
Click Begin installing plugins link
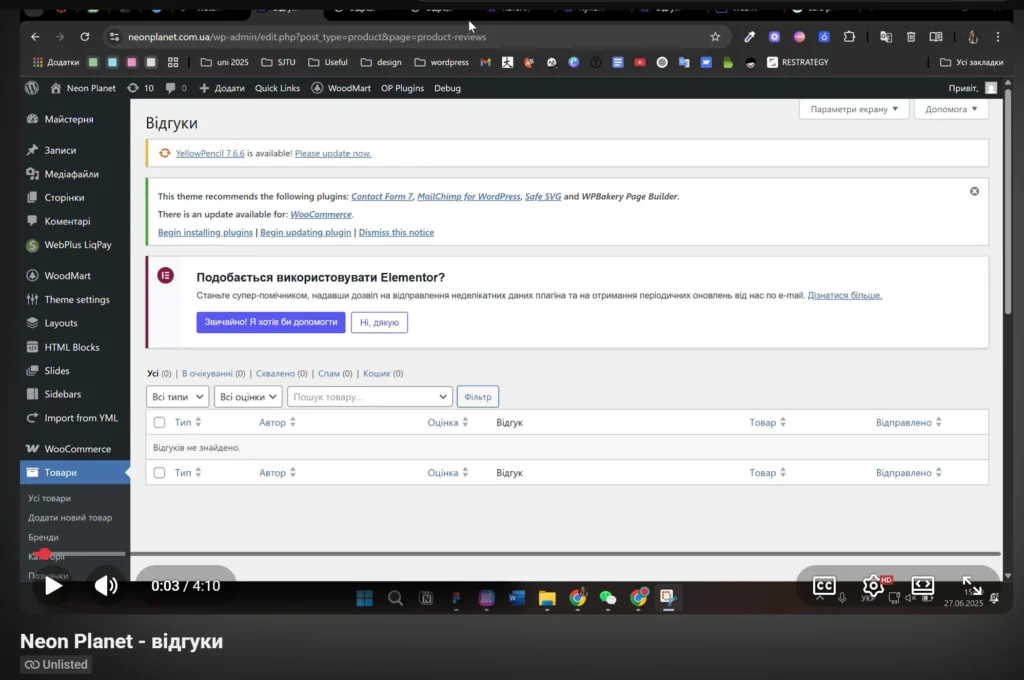[205, 232]
